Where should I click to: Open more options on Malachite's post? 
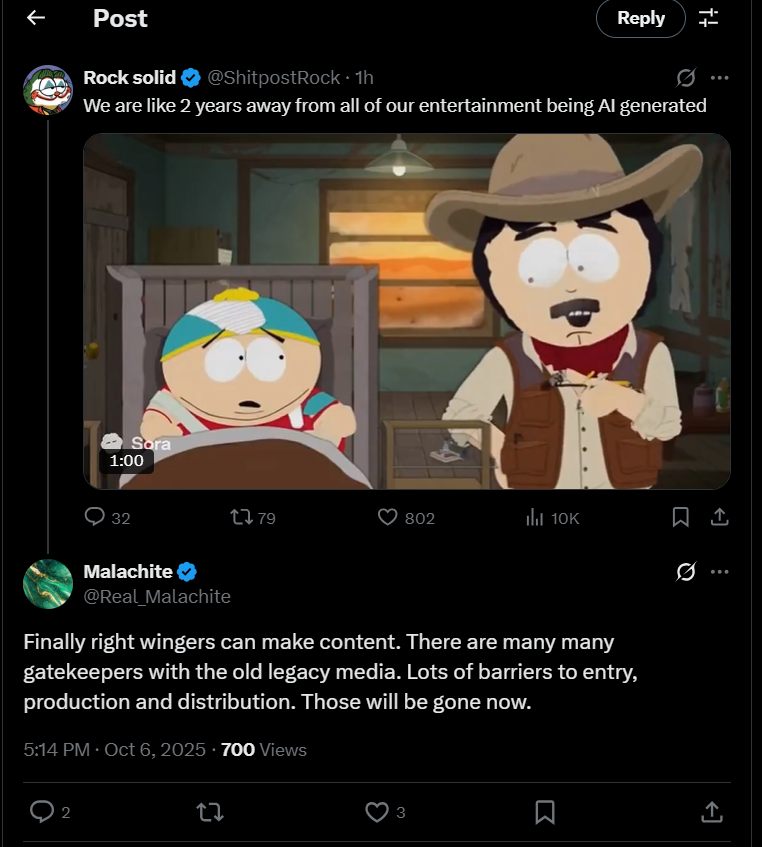[x=719, y=572]
